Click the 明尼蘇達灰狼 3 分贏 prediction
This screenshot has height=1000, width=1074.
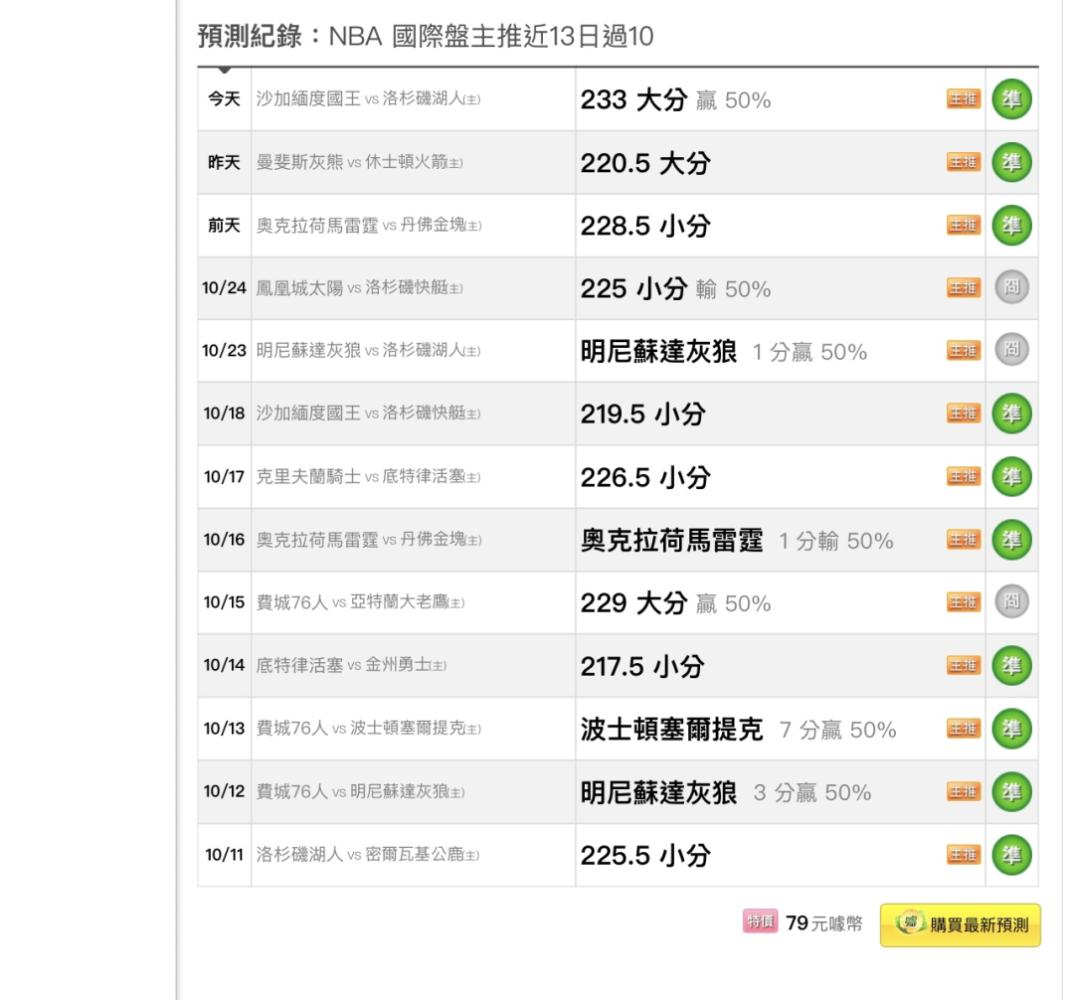(726, 792)
